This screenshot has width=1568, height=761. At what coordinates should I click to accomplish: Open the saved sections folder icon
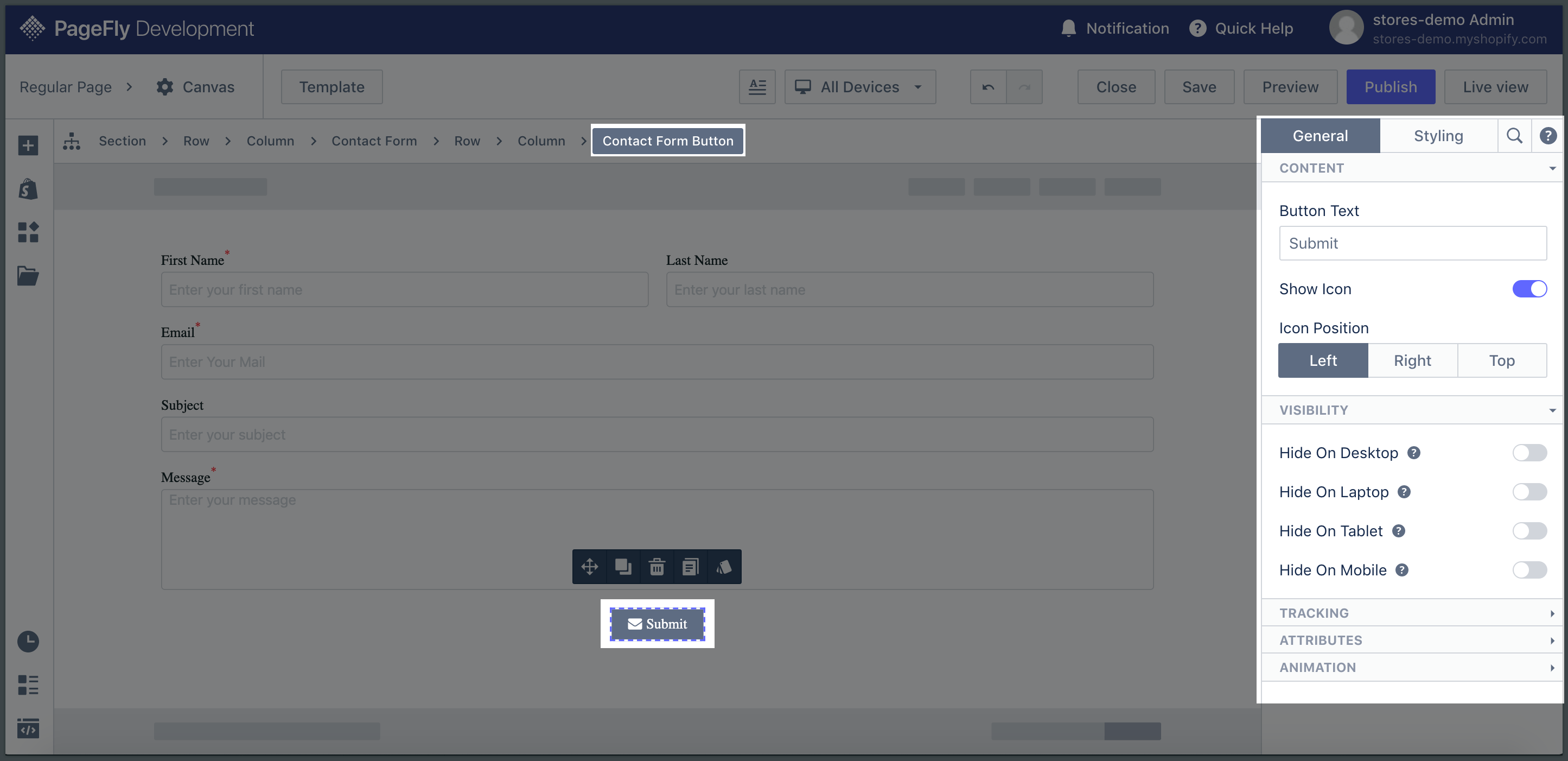tap(28, 276)
